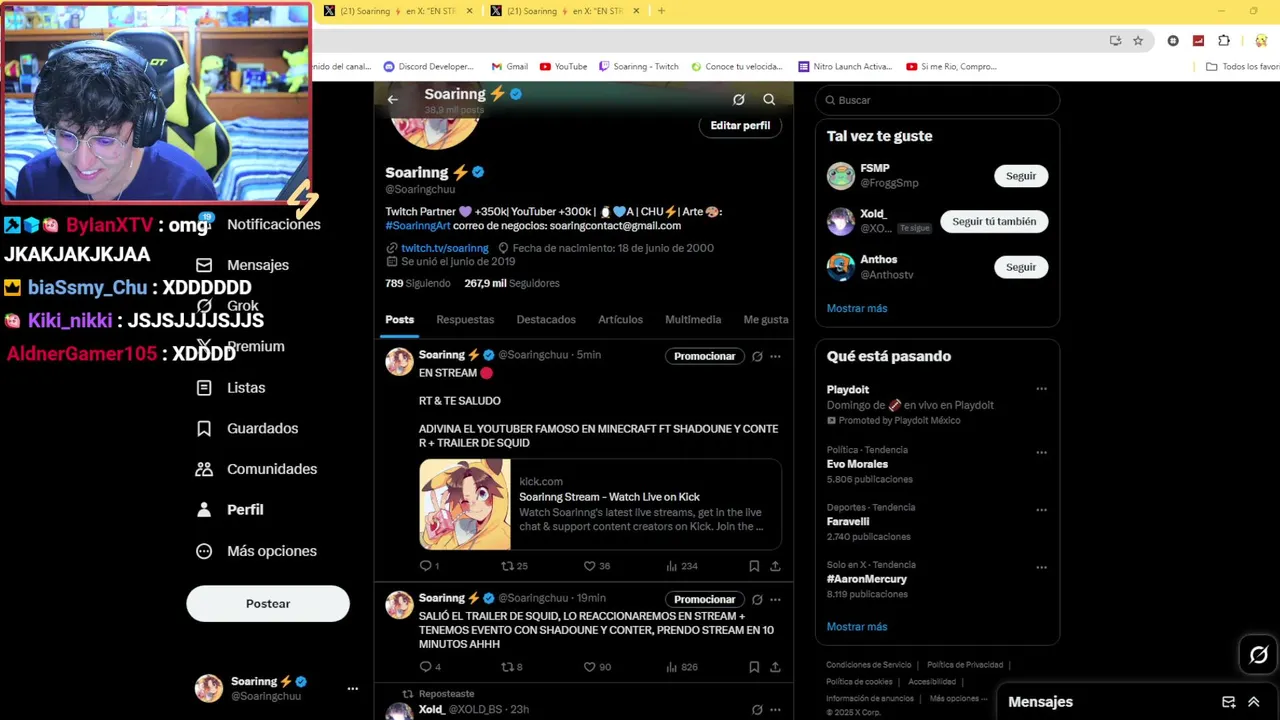
Task: Open options for Evo Morales trend
Action: point(1041,452)
